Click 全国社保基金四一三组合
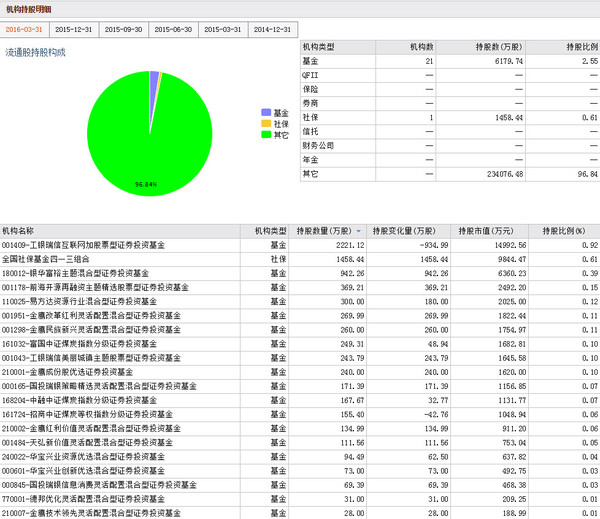Image resolution: width=600 pixels, height=519 pixels. pyautogui.click(x=46, y=260)
